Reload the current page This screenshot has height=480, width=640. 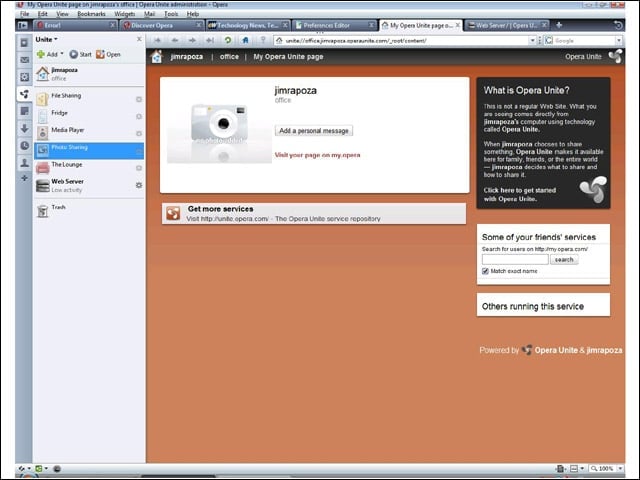click(228, 40)
